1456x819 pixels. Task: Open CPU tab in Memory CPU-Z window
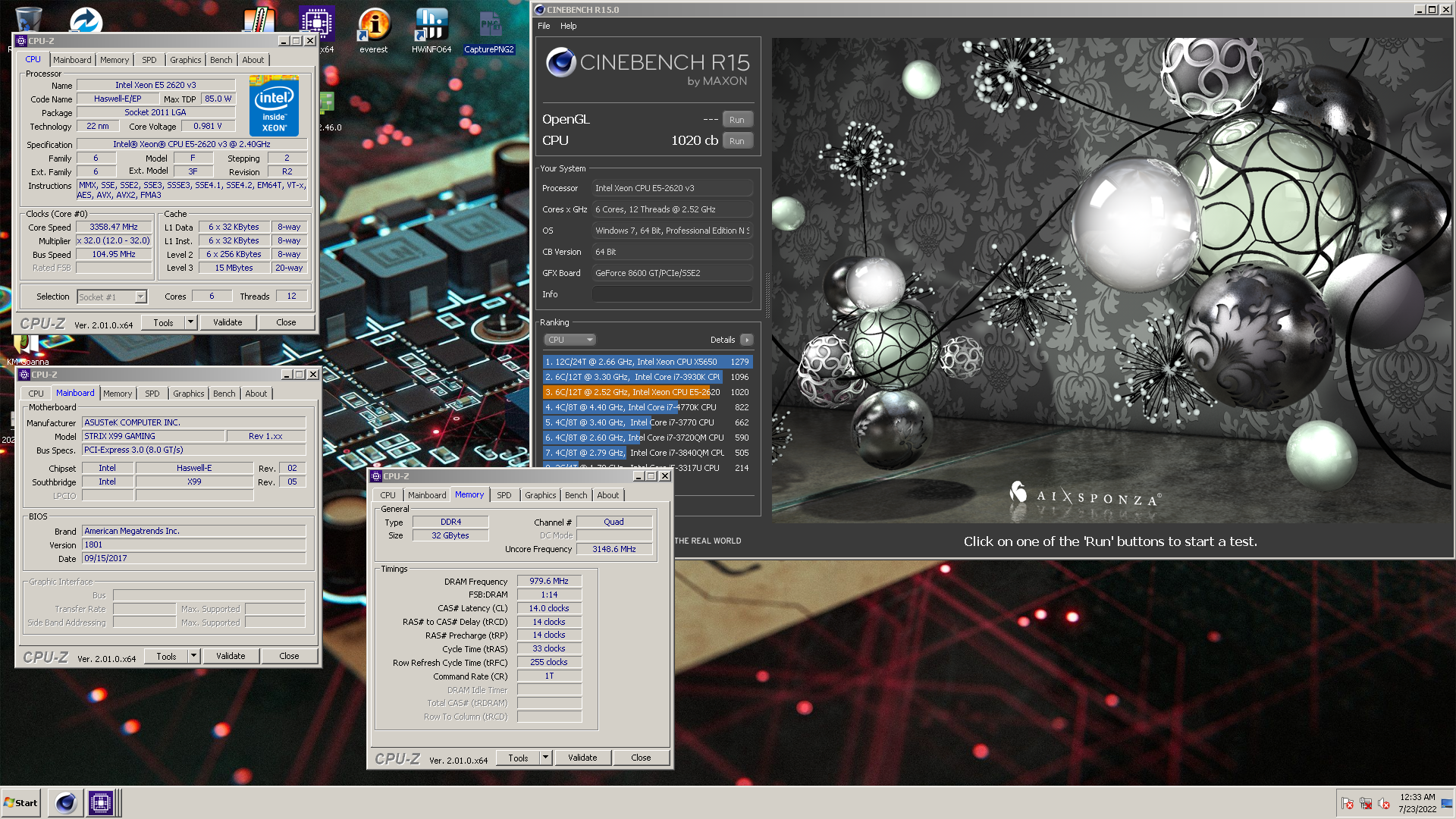[388, 495]
